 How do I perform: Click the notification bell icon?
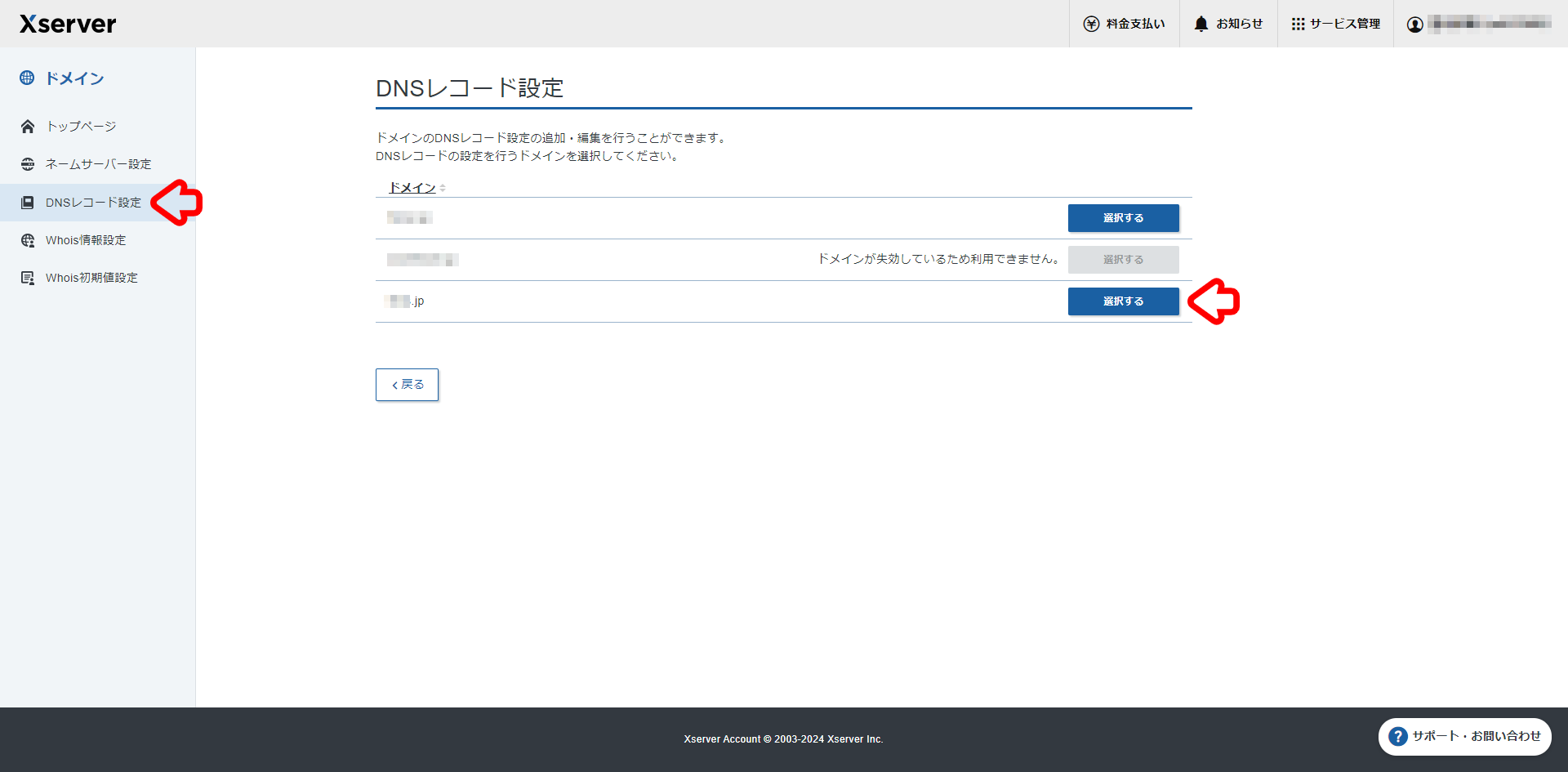point(1200,24)
